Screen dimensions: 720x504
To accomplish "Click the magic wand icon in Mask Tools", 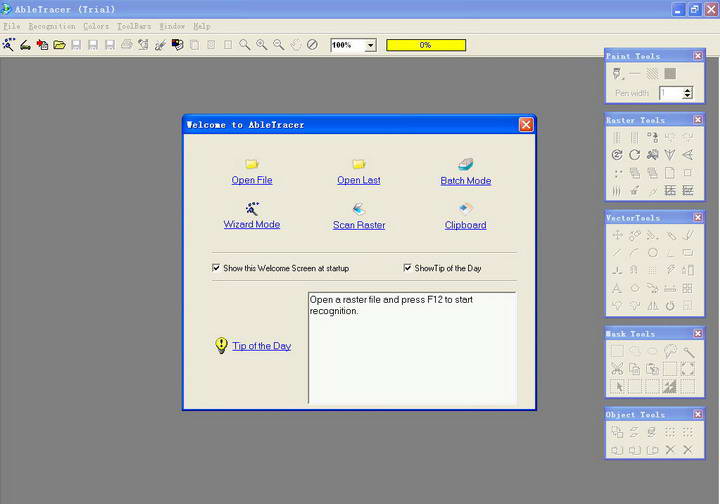I will 688,352.
